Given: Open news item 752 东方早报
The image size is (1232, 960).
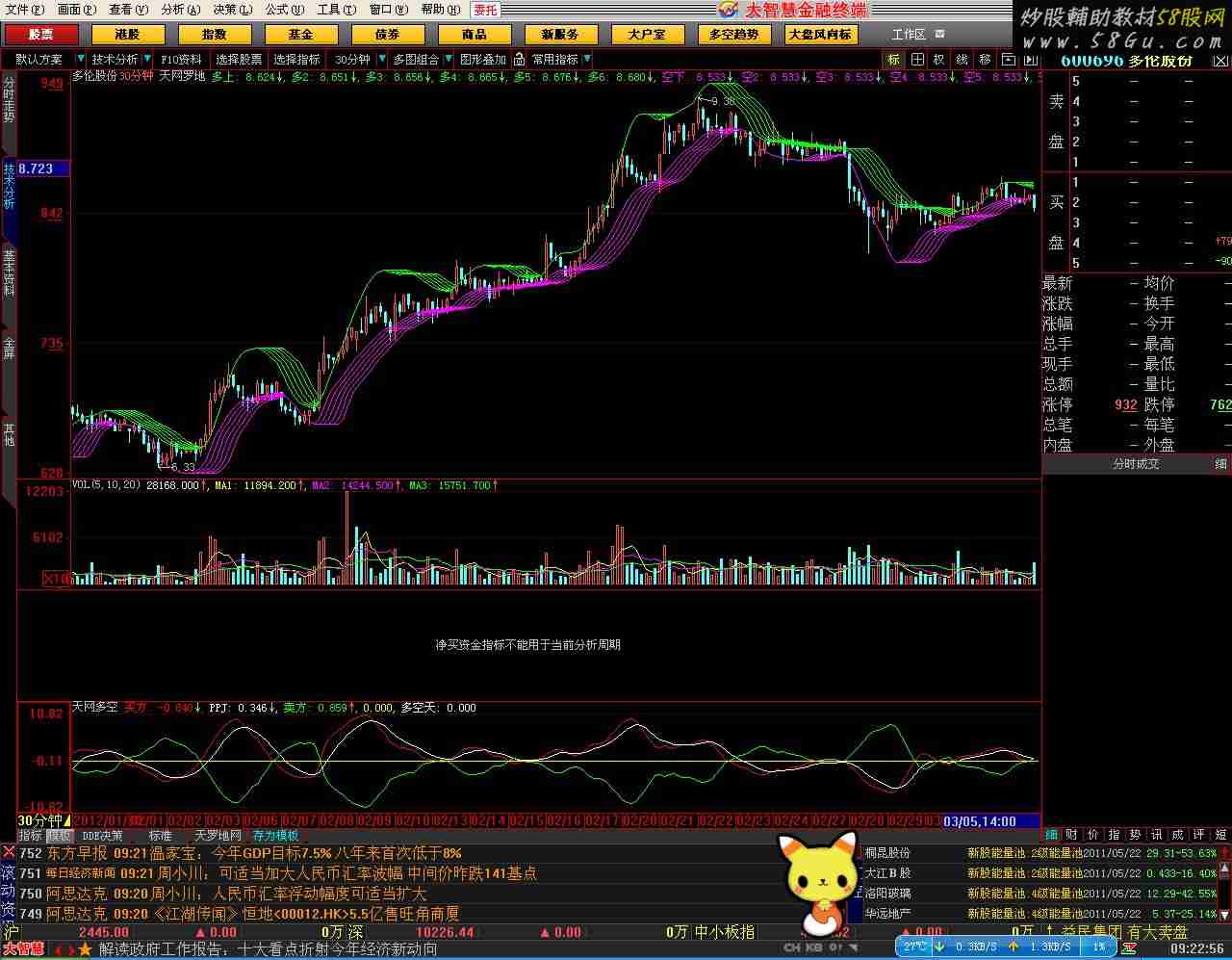Looking at the screenshot, I should coord(241,853).
